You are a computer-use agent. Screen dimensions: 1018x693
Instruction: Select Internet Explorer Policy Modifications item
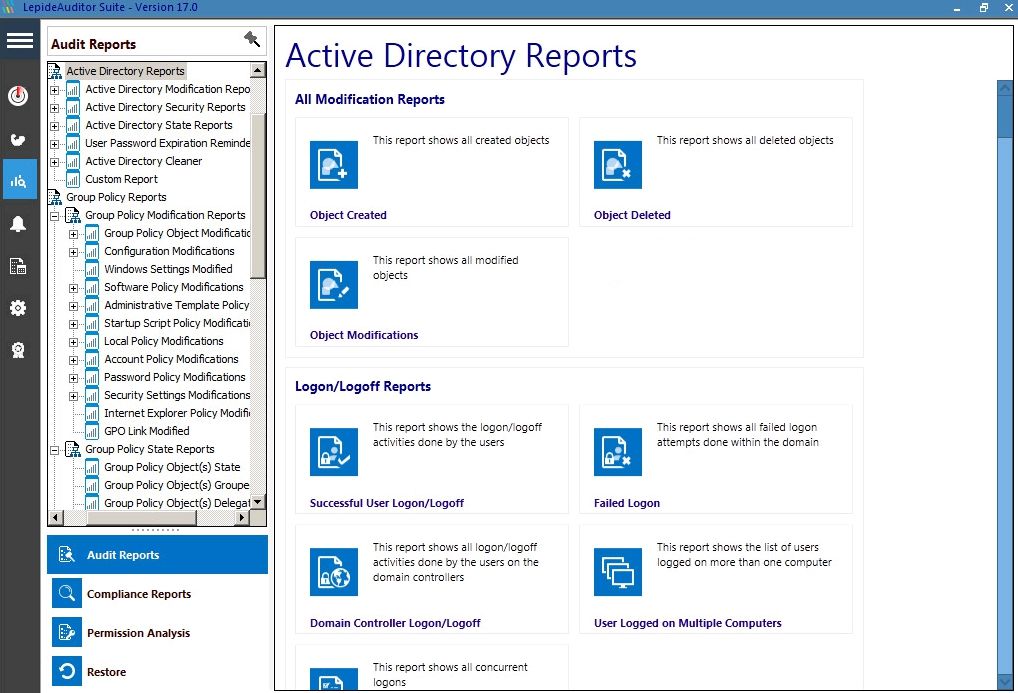pyautogui.click(x=177, y=413)
